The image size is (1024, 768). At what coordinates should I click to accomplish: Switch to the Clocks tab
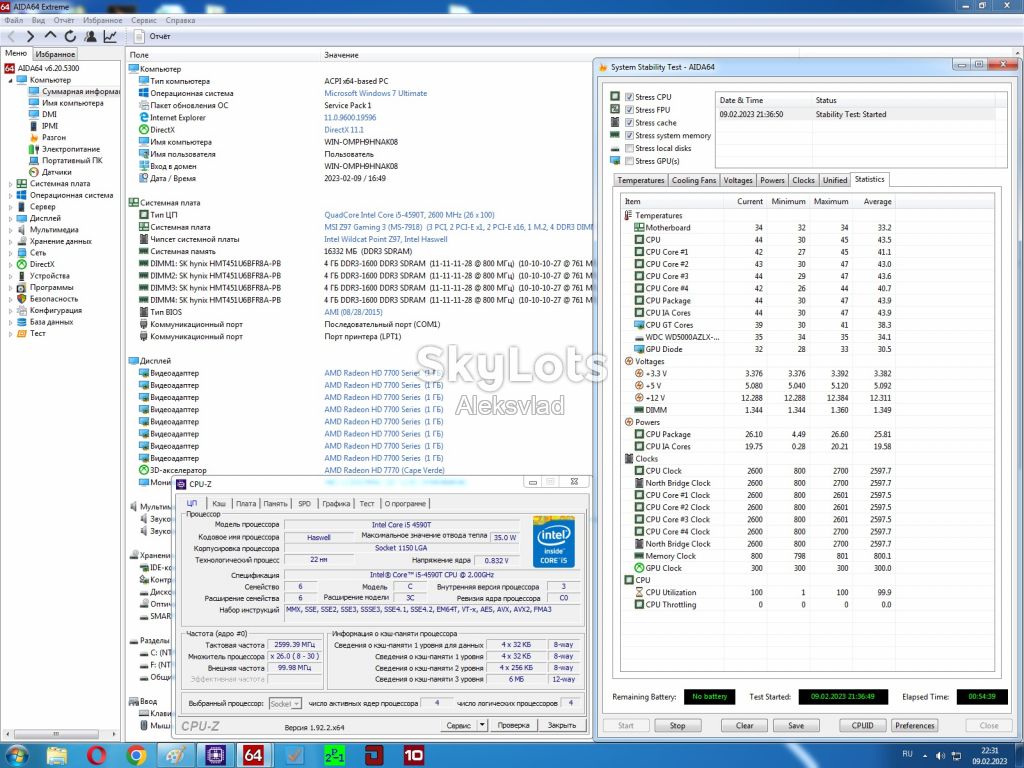click(803, 180)
